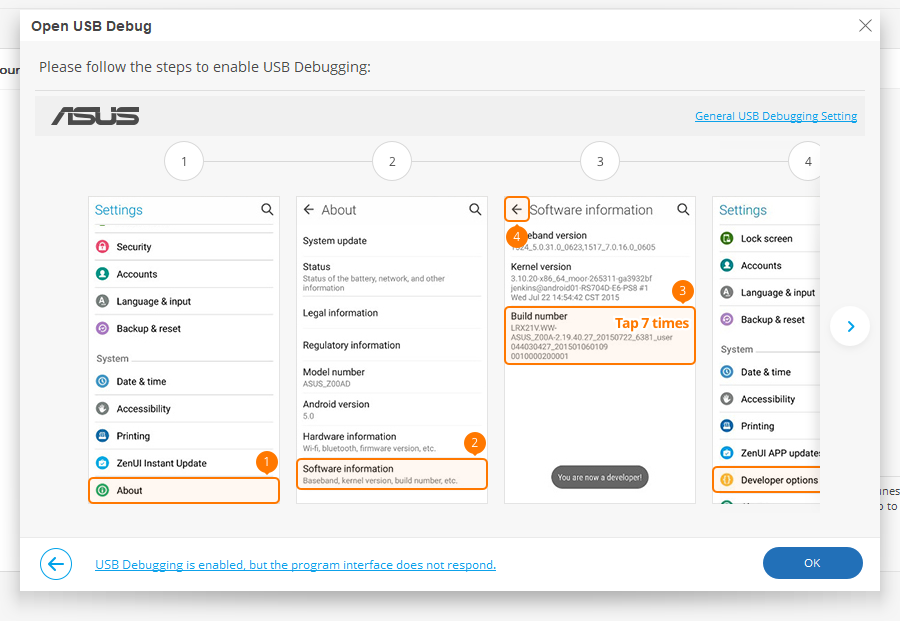The height and width of the screenshot is (621, 900).
Task: Click the back arrow beside Software information
Action: pos(517,209)
